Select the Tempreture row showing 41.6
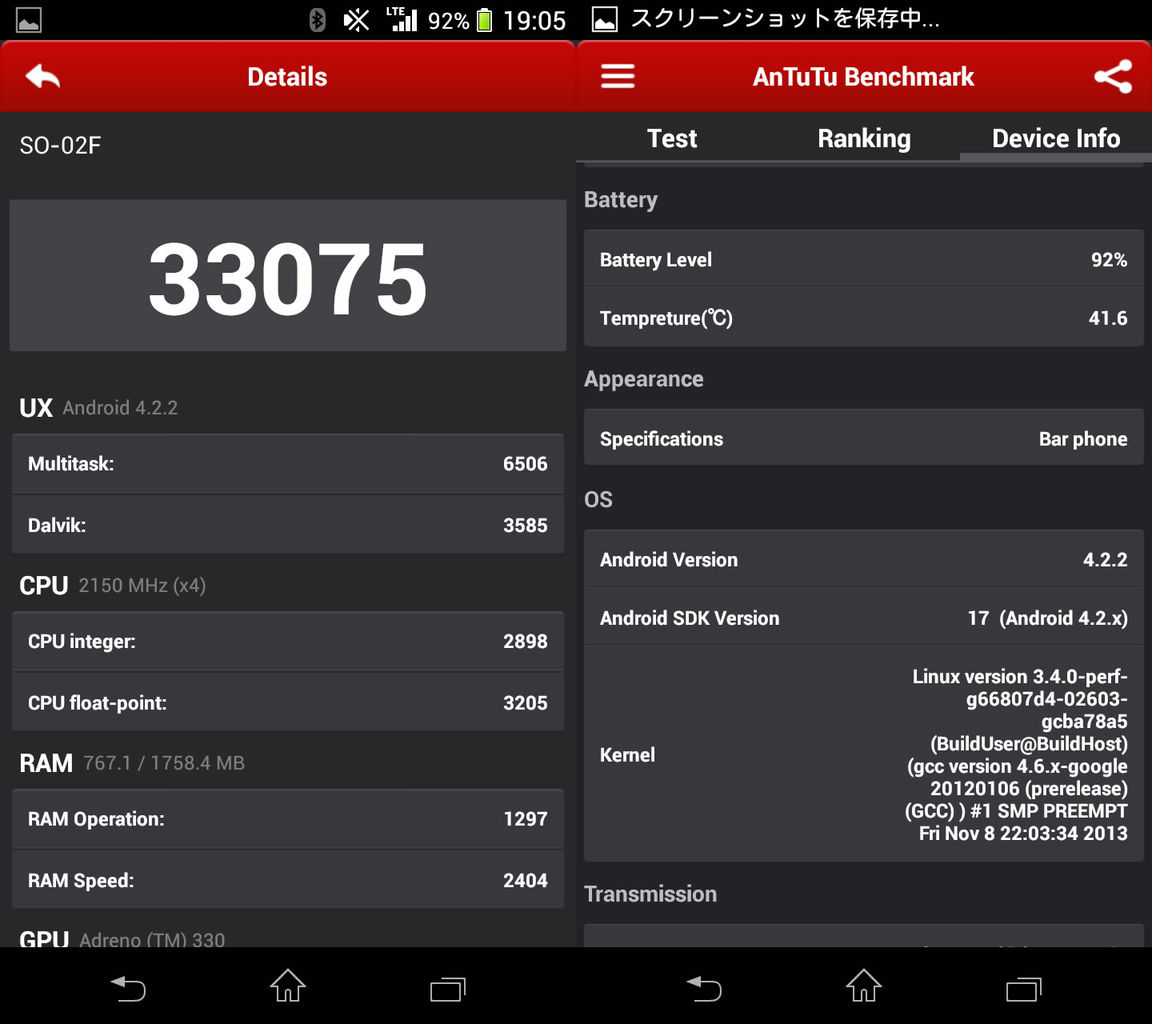The width and height of the screenshot is (1152, 1024). pos(863,317)
